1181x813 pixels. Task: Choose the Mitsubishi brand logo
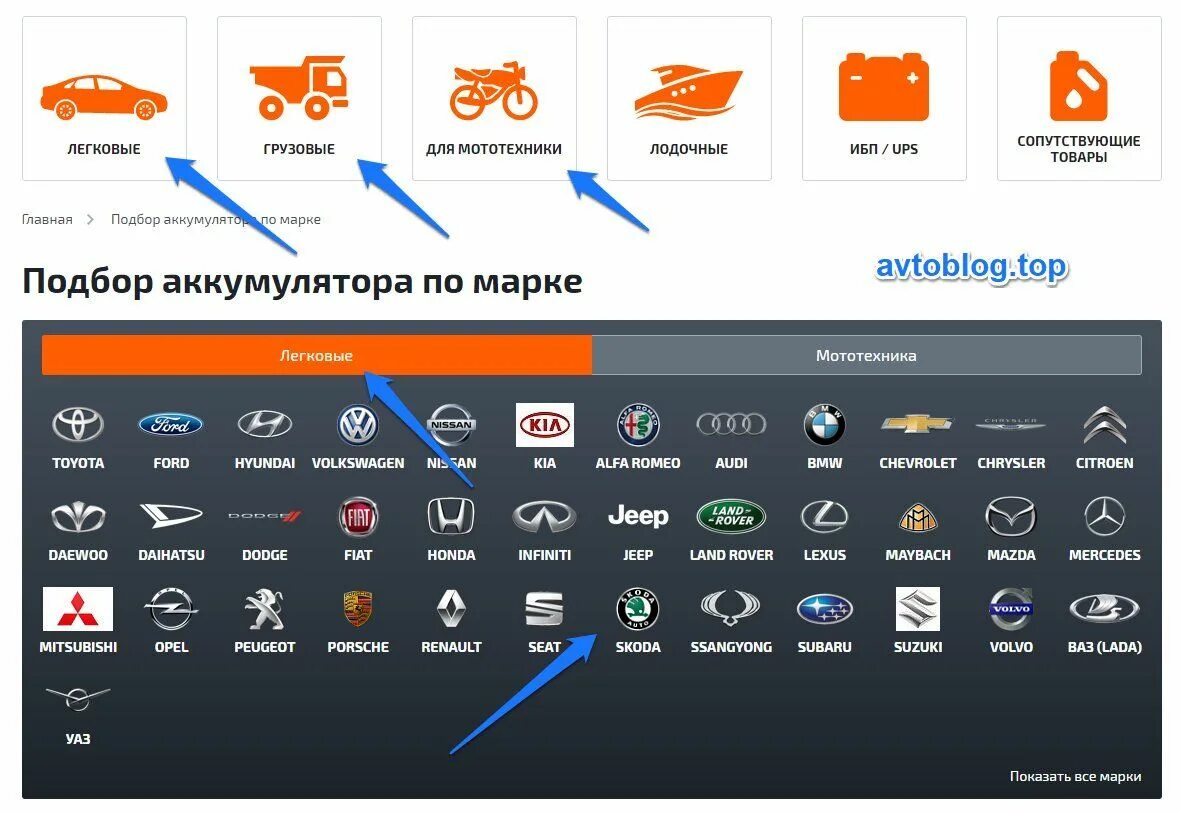pyautogui.click(x=78, y=609)
